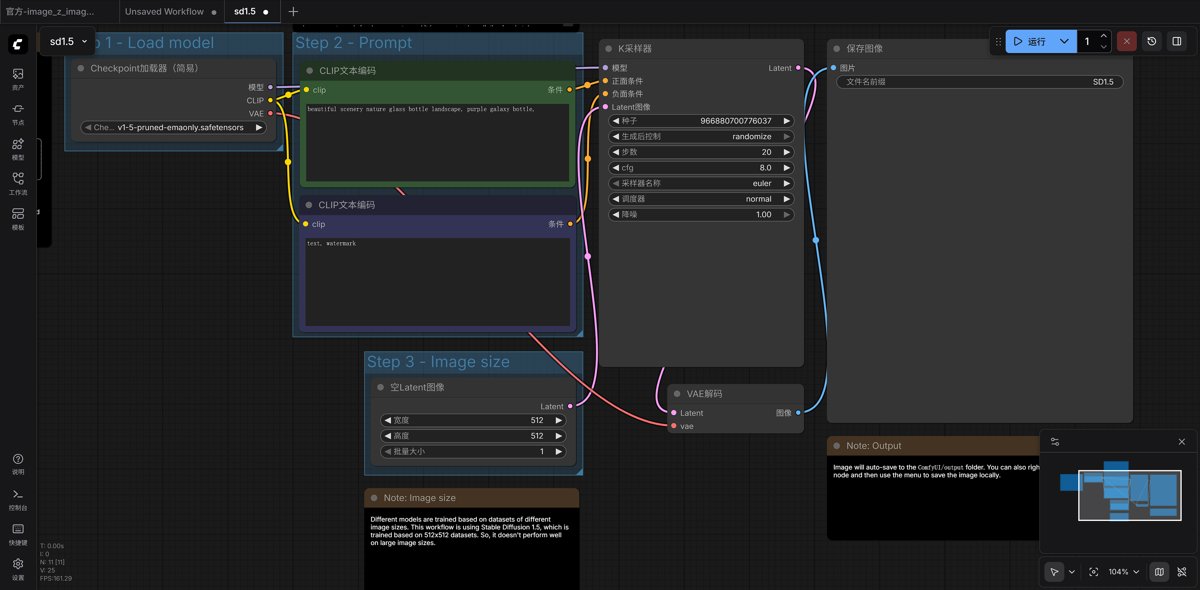Click the fit-view icon beside zoom percentage

[1093, 572]
